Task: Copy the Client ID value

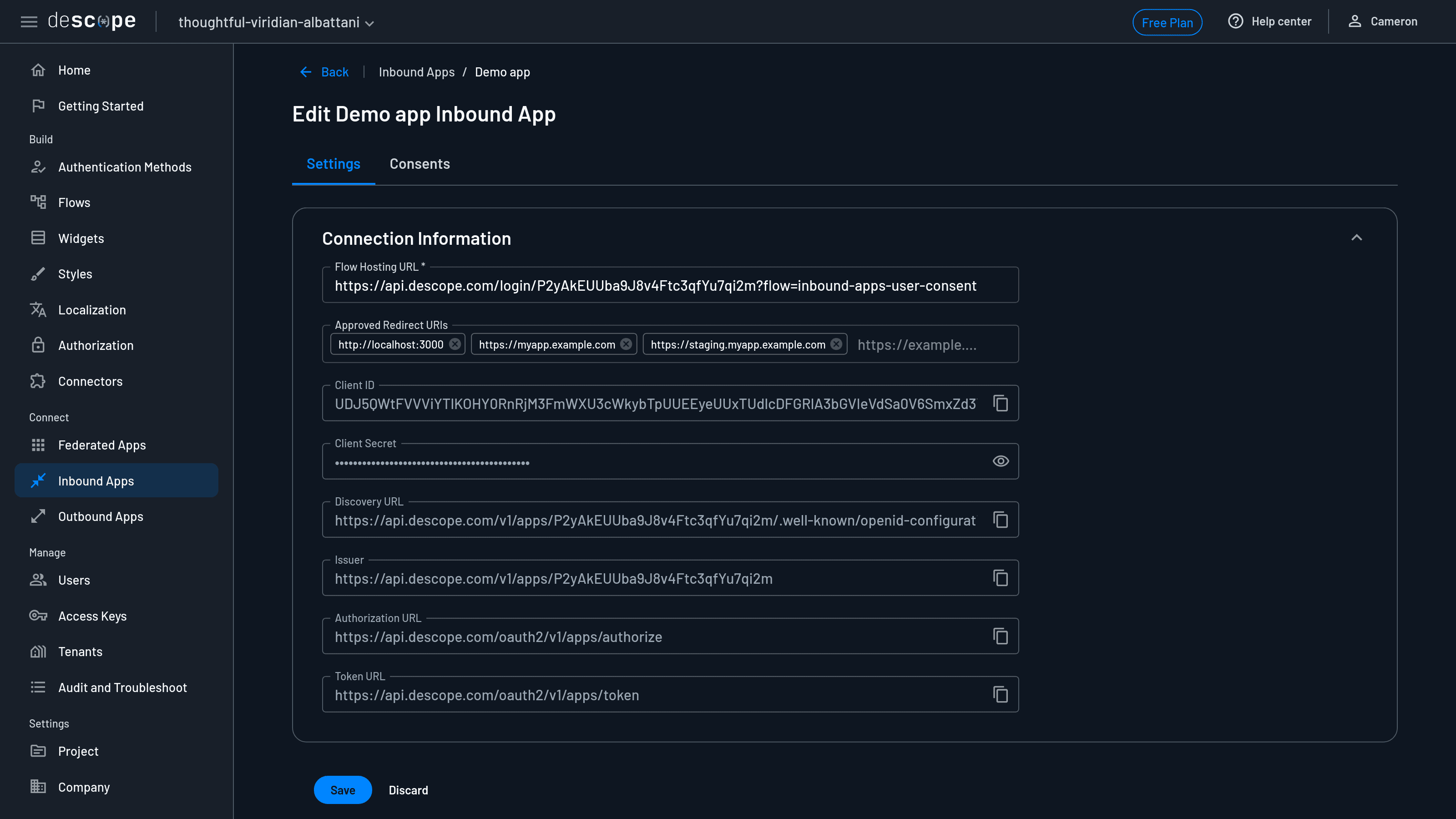Action: [x=1001, y=404]
